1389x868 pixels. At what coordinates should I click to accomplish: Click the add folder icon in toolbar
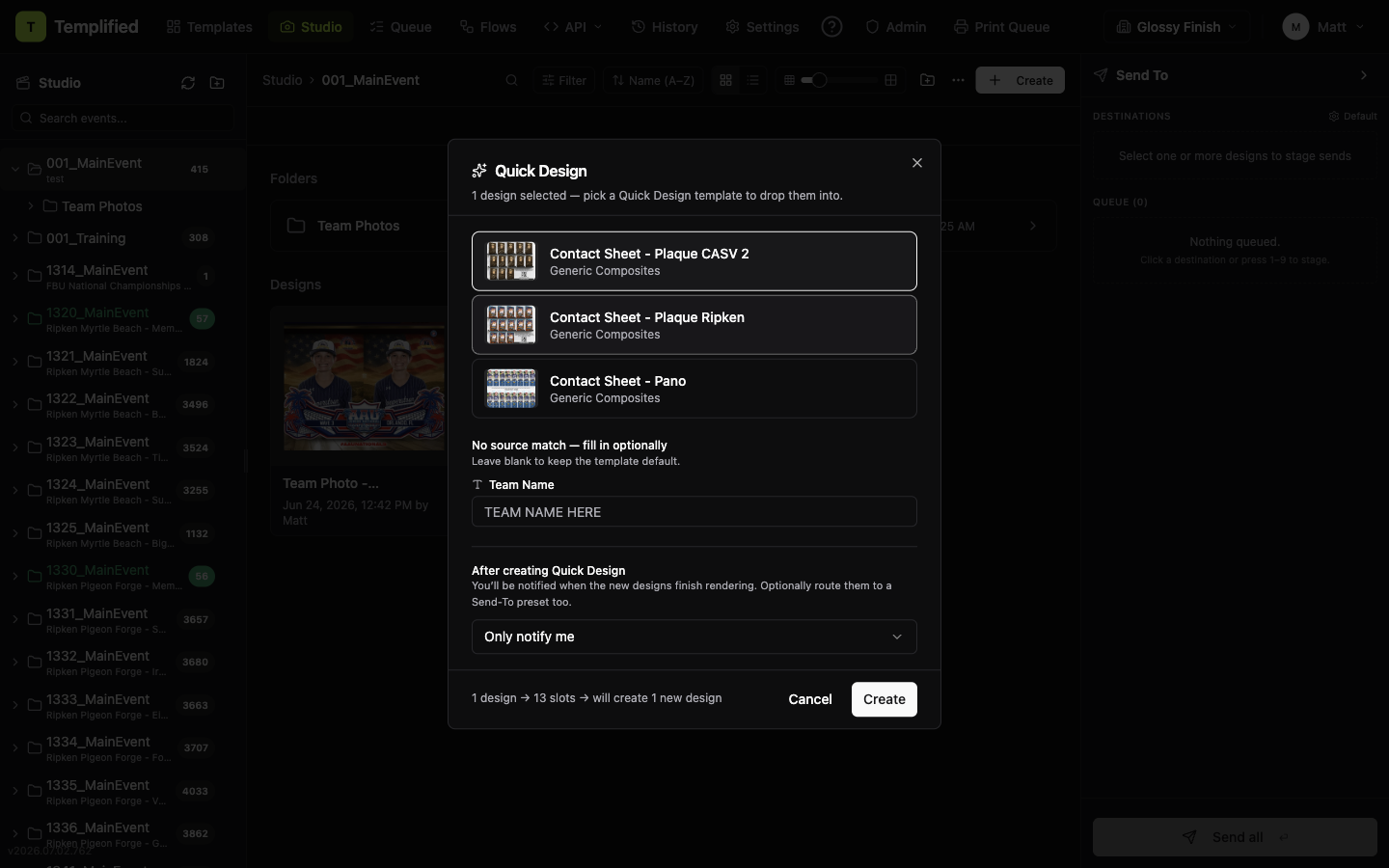(927, 80)
